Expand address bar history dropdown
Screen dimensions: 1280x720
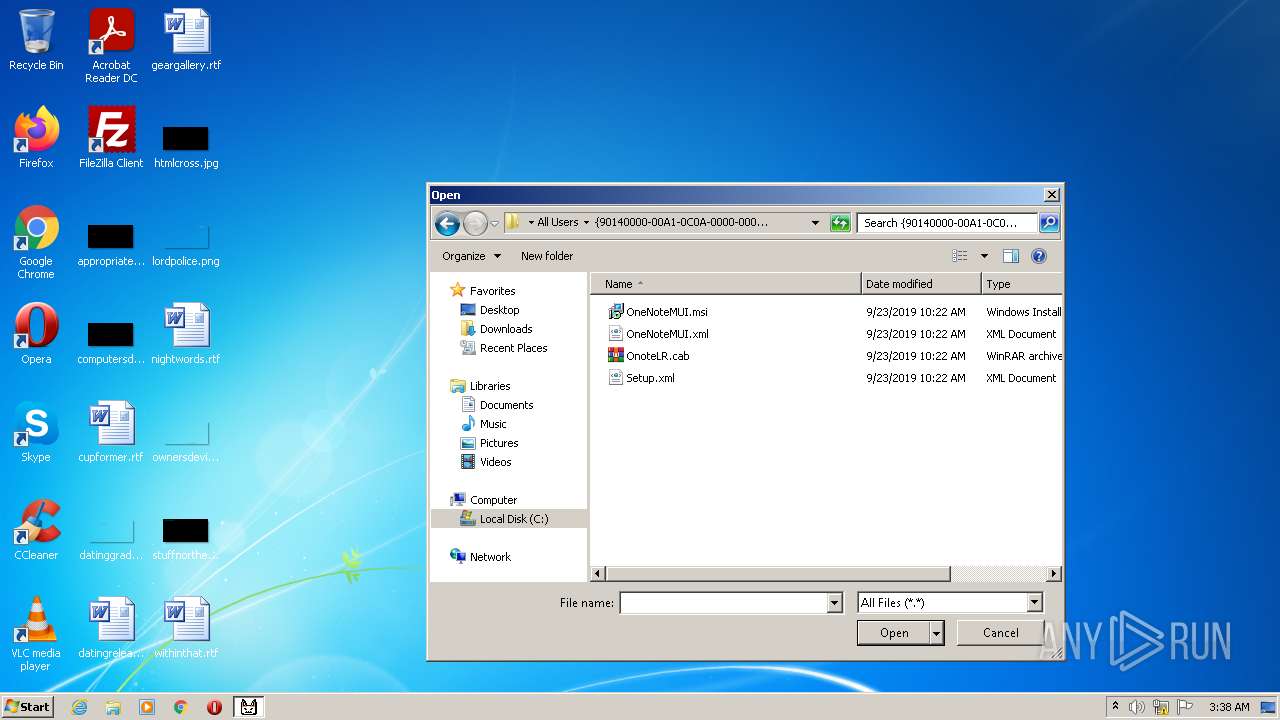815,223
